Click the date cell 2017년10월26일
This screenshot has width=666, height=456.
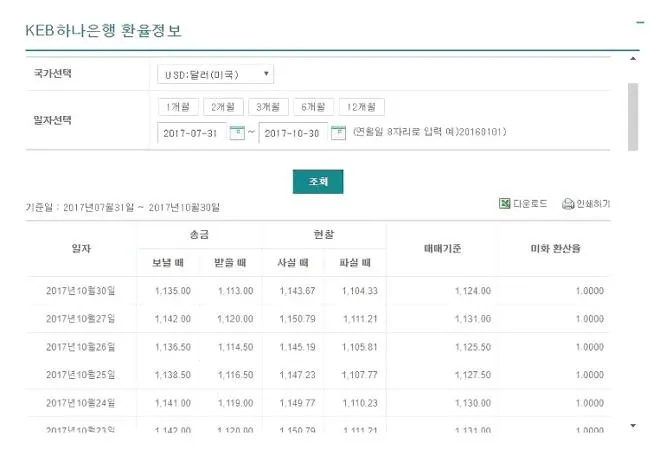tap(81, 347)
